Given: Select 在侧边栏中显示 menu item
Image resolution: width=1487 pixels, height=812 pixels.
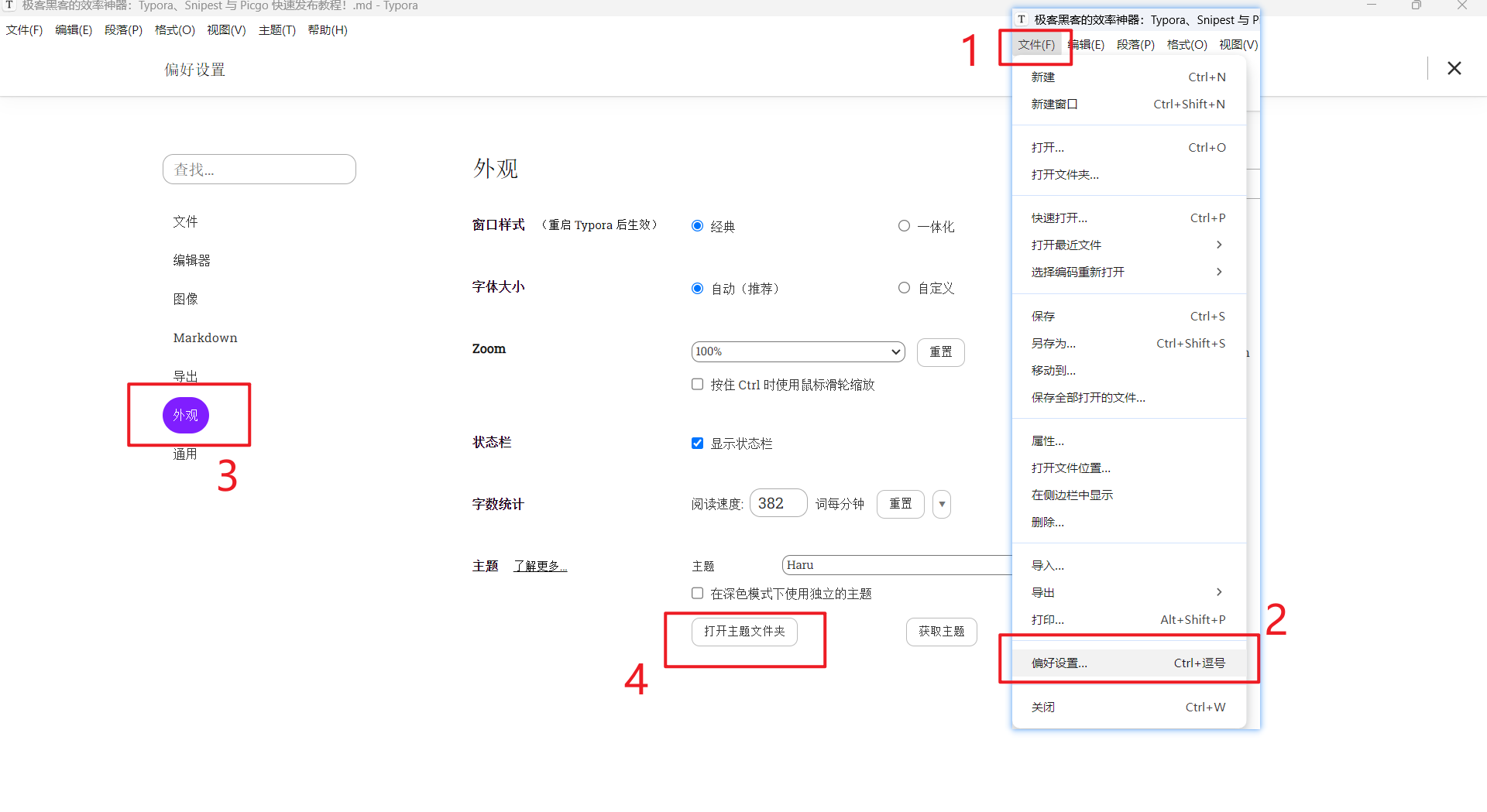Looking at the screenshot, I should point(1129,495).
